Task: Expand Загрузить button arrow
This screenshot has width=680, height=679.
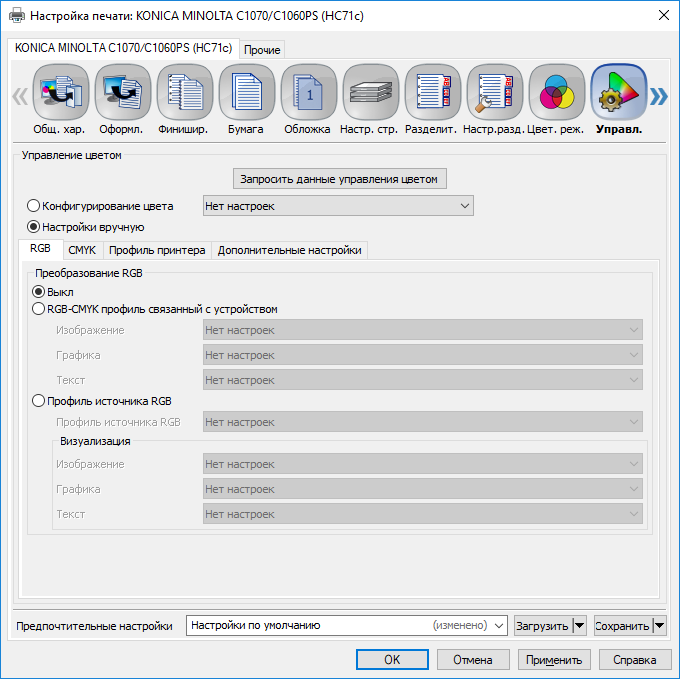Action: [579, 625]
